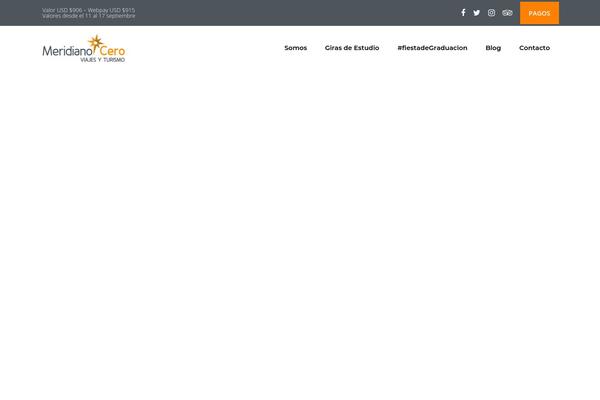Viewport: 600px width, 400px height.
Task: Navigate to the Contacto page
Action: point(535,48)
